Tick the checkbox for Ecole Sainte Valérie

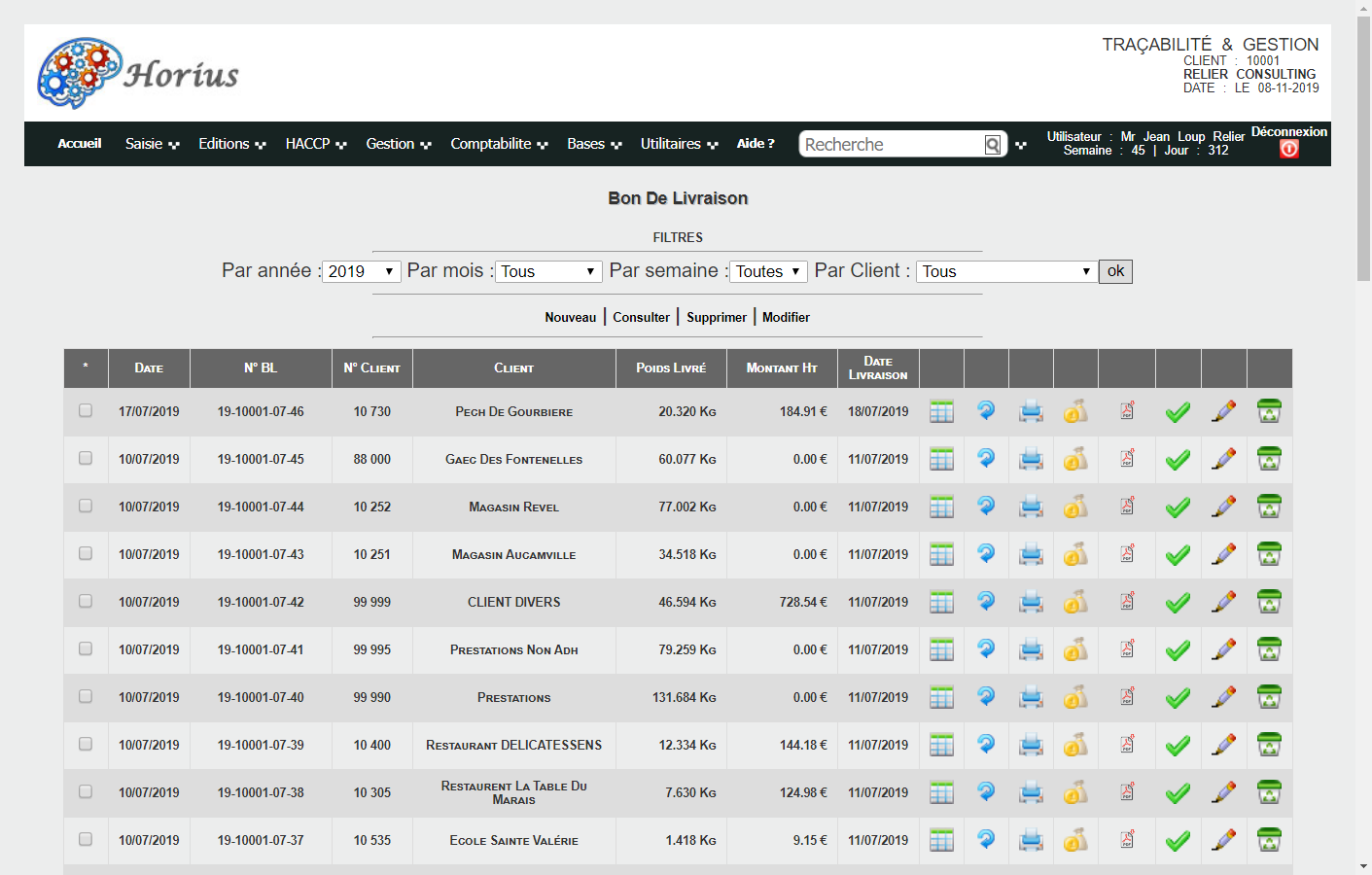point(86,840)
